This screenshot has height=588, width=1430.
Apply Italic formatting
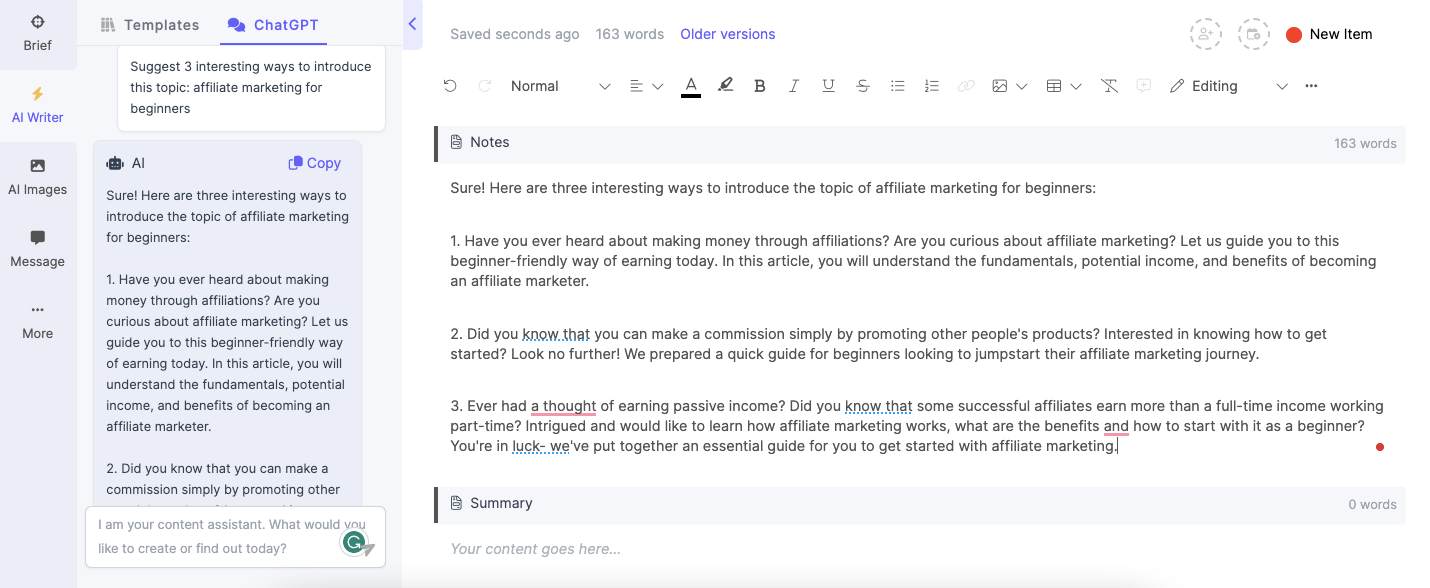pos(793,86)
